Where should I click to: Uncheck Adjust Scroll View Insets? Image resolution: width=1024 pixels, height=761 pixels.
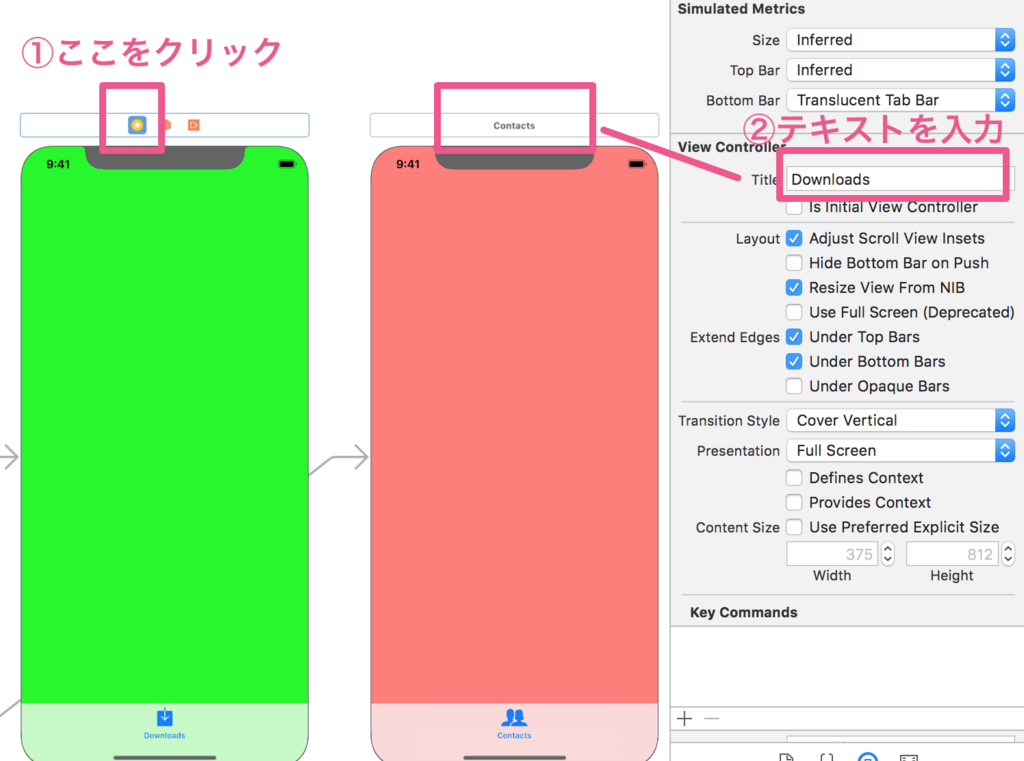point(794,238)
